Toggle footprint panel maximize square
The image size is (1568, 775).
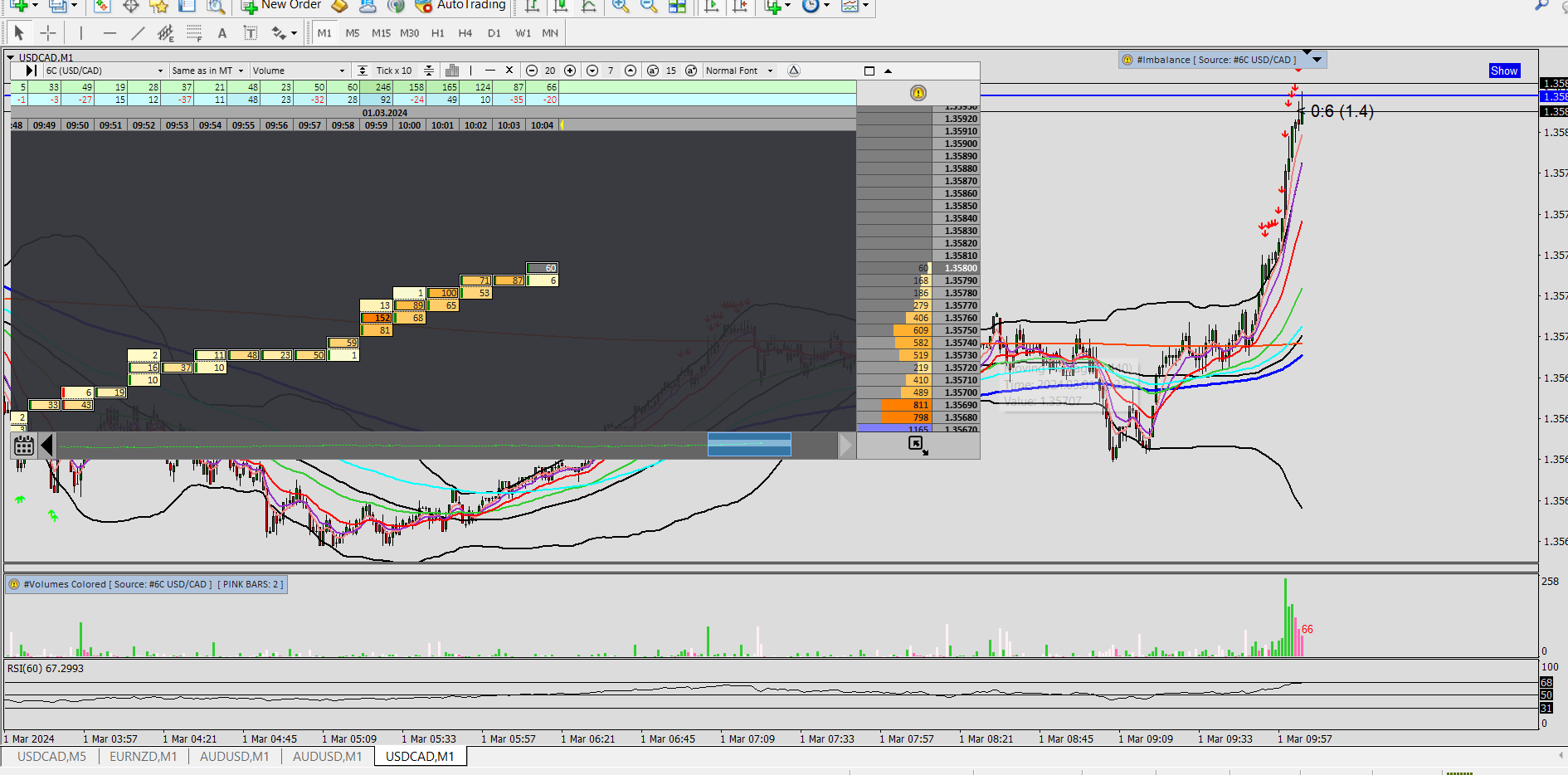tap(869, 71)
